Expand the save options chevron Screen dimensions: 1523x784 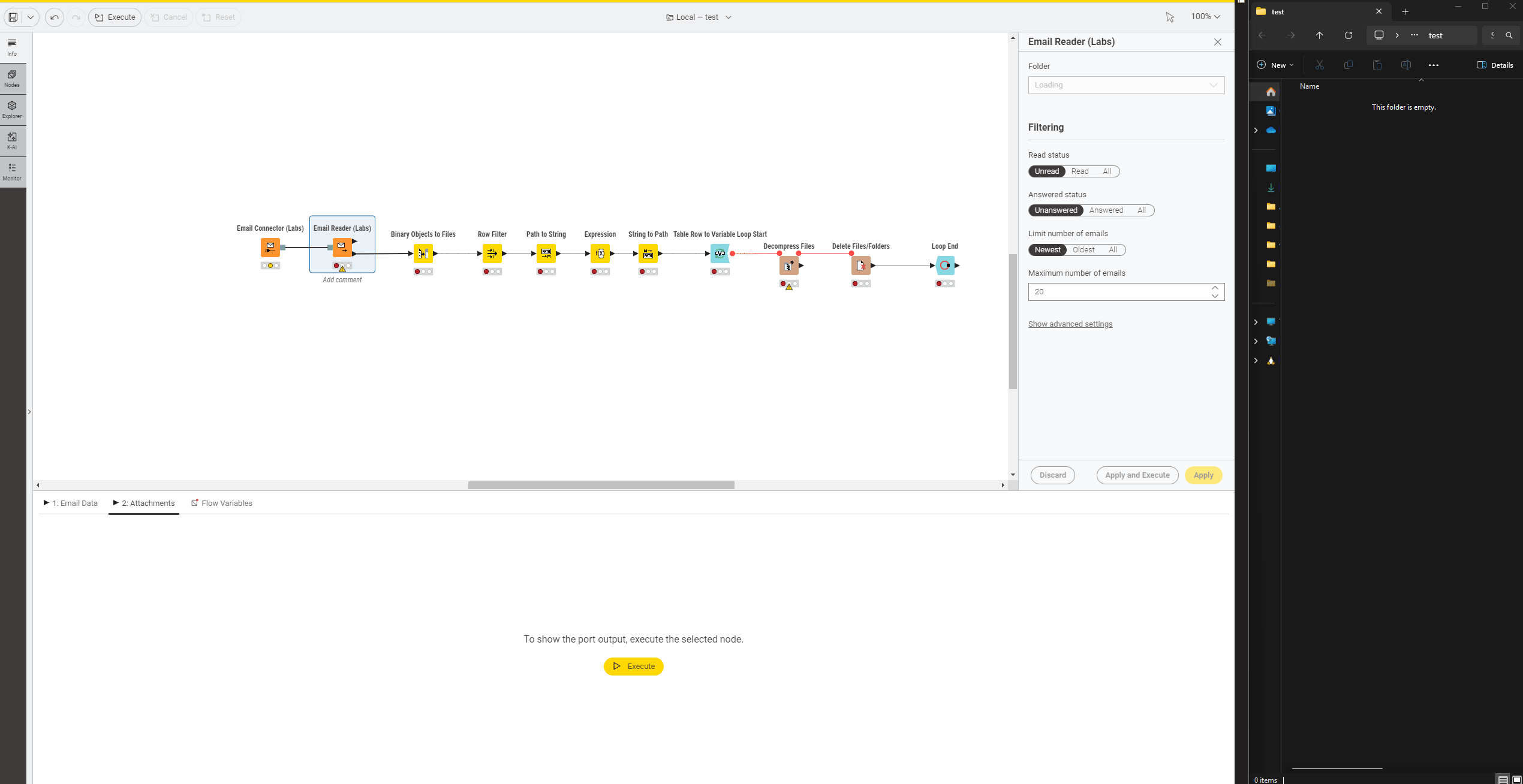31,17
